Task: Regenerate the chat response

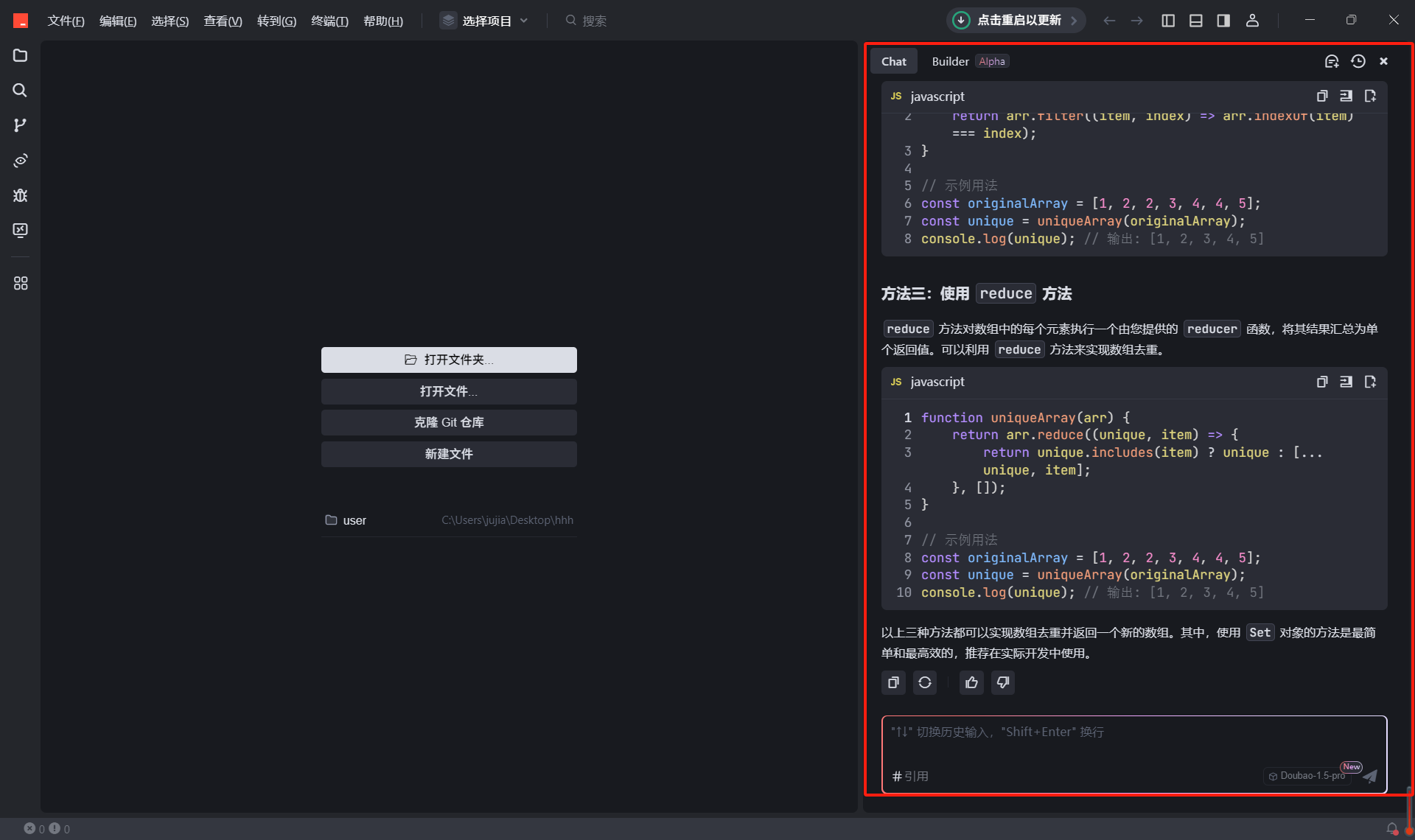Action: pyautogui.click(x=924, y=682)
